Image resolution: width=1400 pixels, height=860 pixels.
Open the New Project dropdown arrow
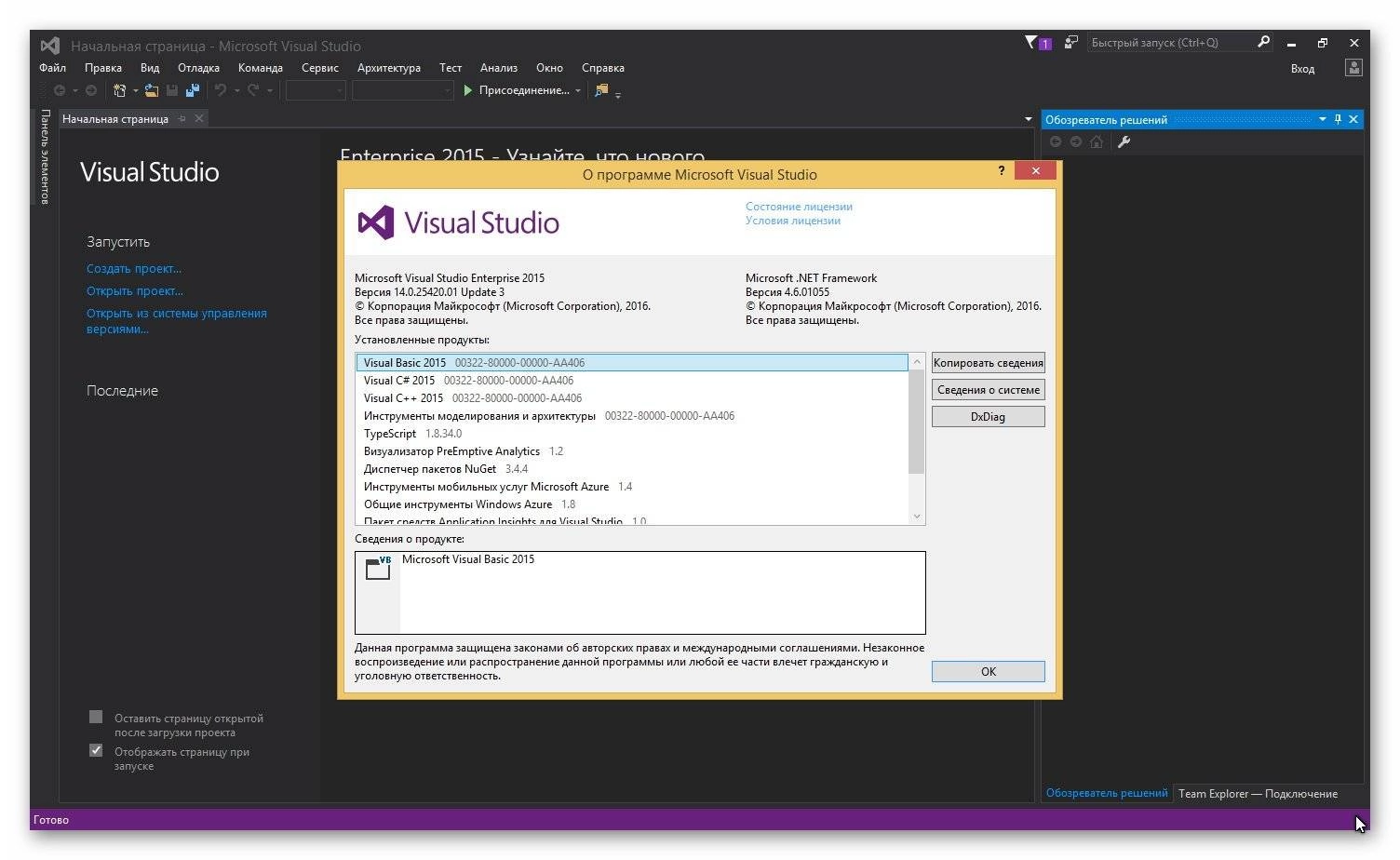point(135,90)
